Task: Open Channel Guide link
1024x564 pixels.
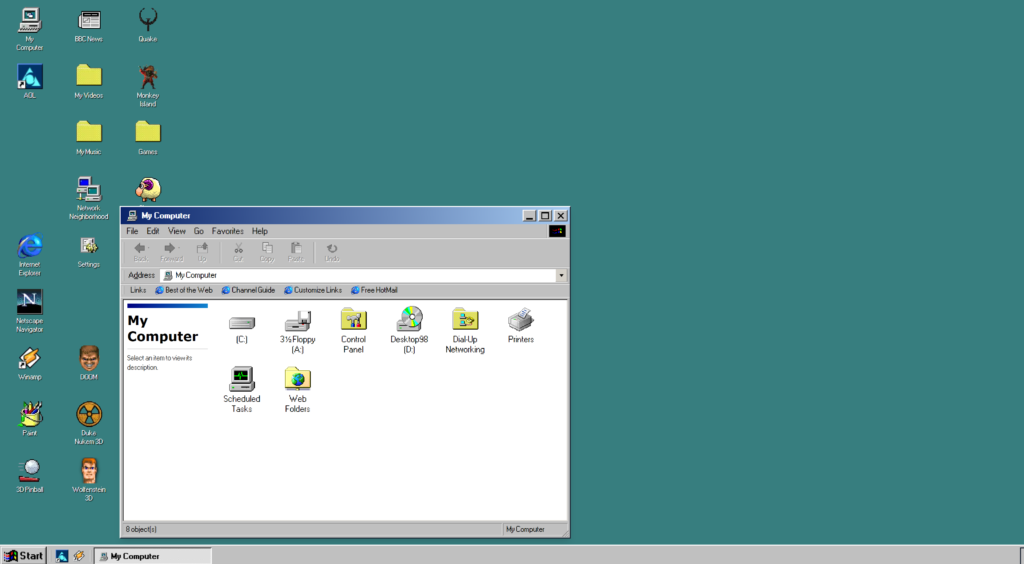Action: tap(248, 290)
